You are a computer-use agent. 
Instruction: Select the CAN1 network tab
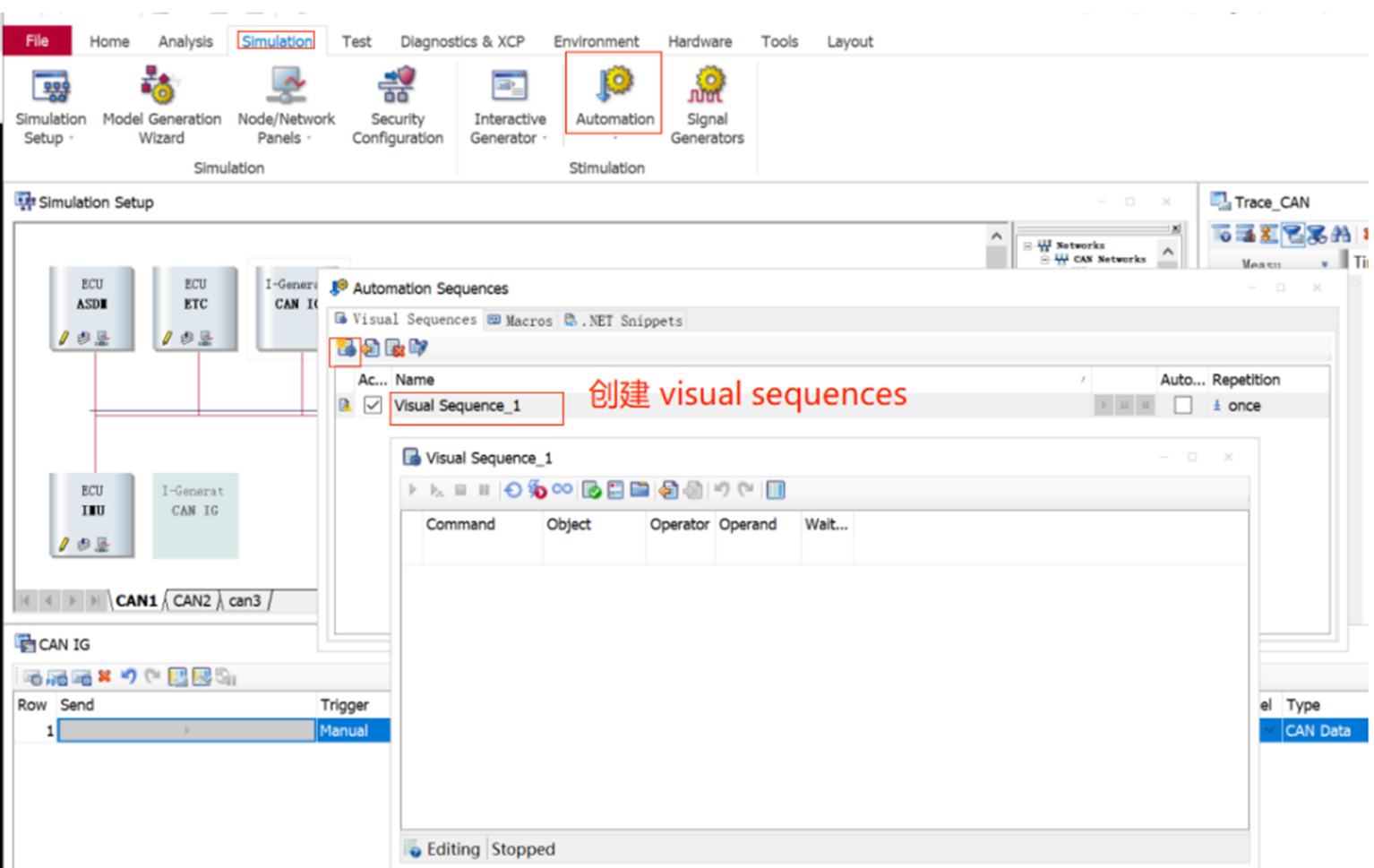coord(136,600)
